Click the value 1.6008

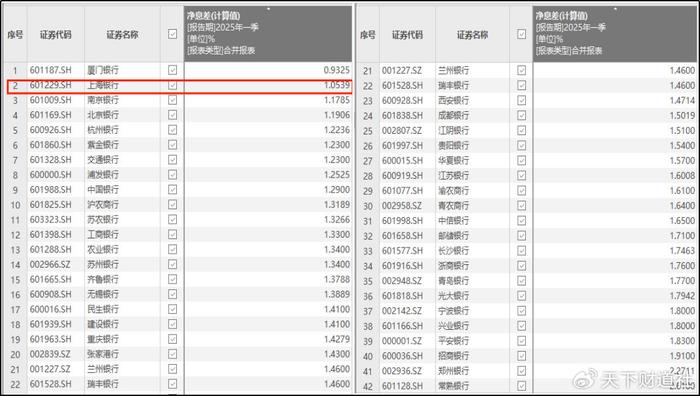point(682,175)
